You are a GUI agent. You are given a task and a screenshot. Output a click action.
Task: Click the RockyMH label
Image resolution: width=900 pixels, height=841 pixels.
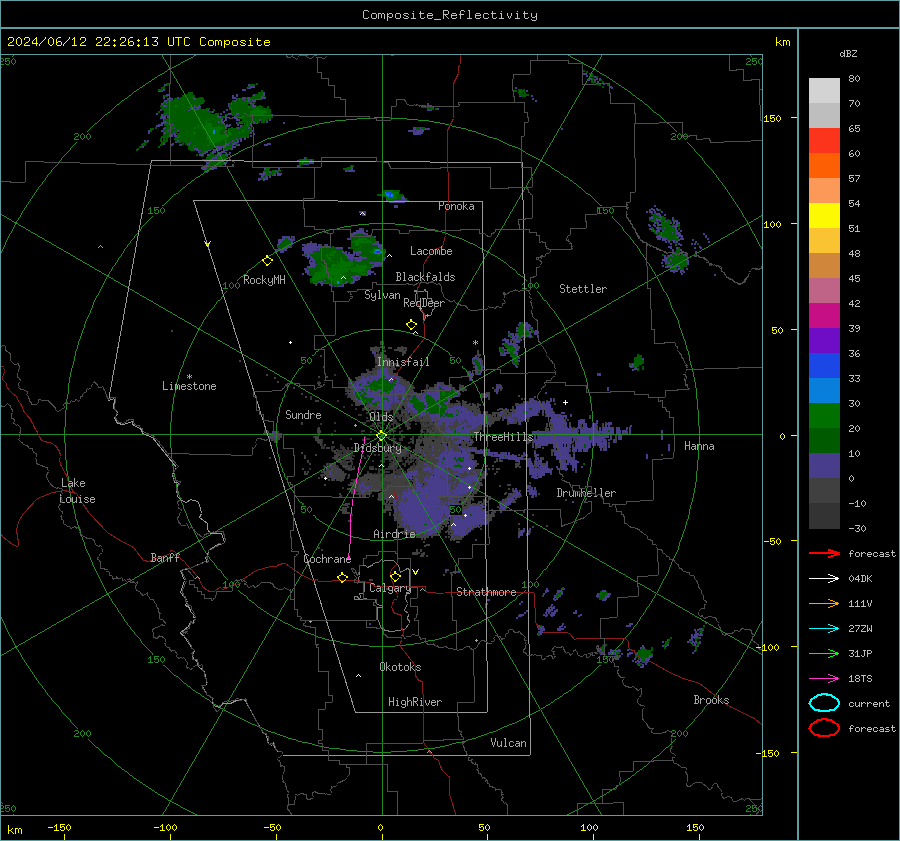pos(264,280)
